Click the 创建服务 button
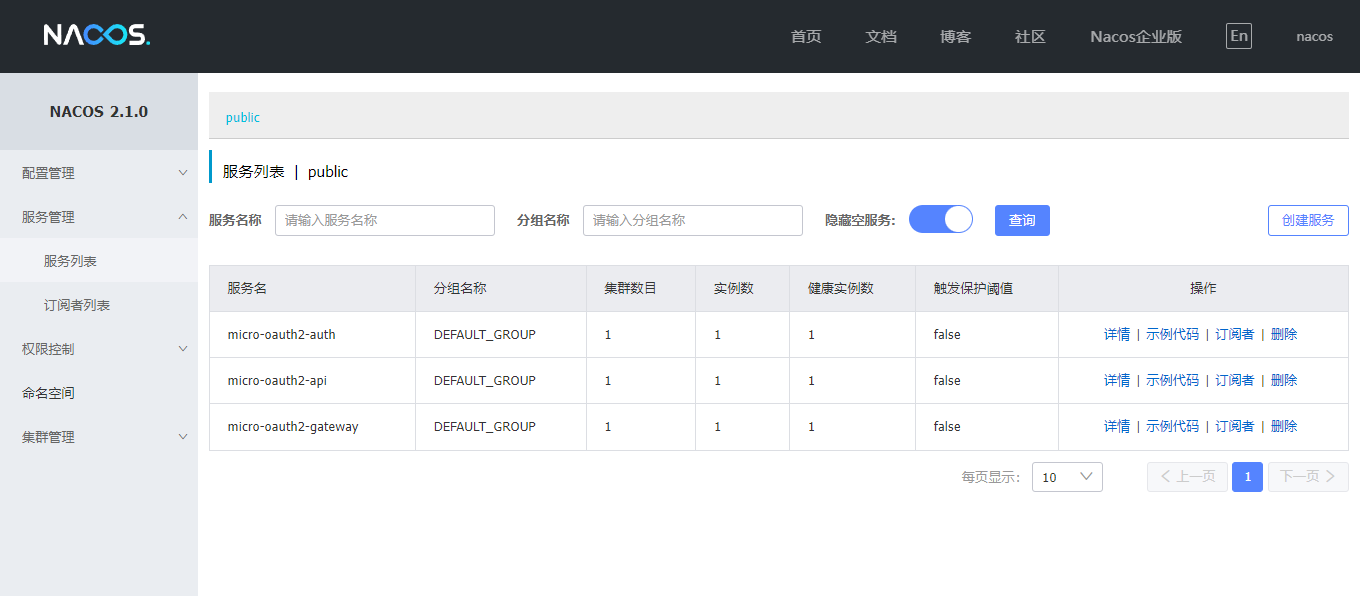The height and width of the screenshot is (596, 1360). pos(1308,220)
